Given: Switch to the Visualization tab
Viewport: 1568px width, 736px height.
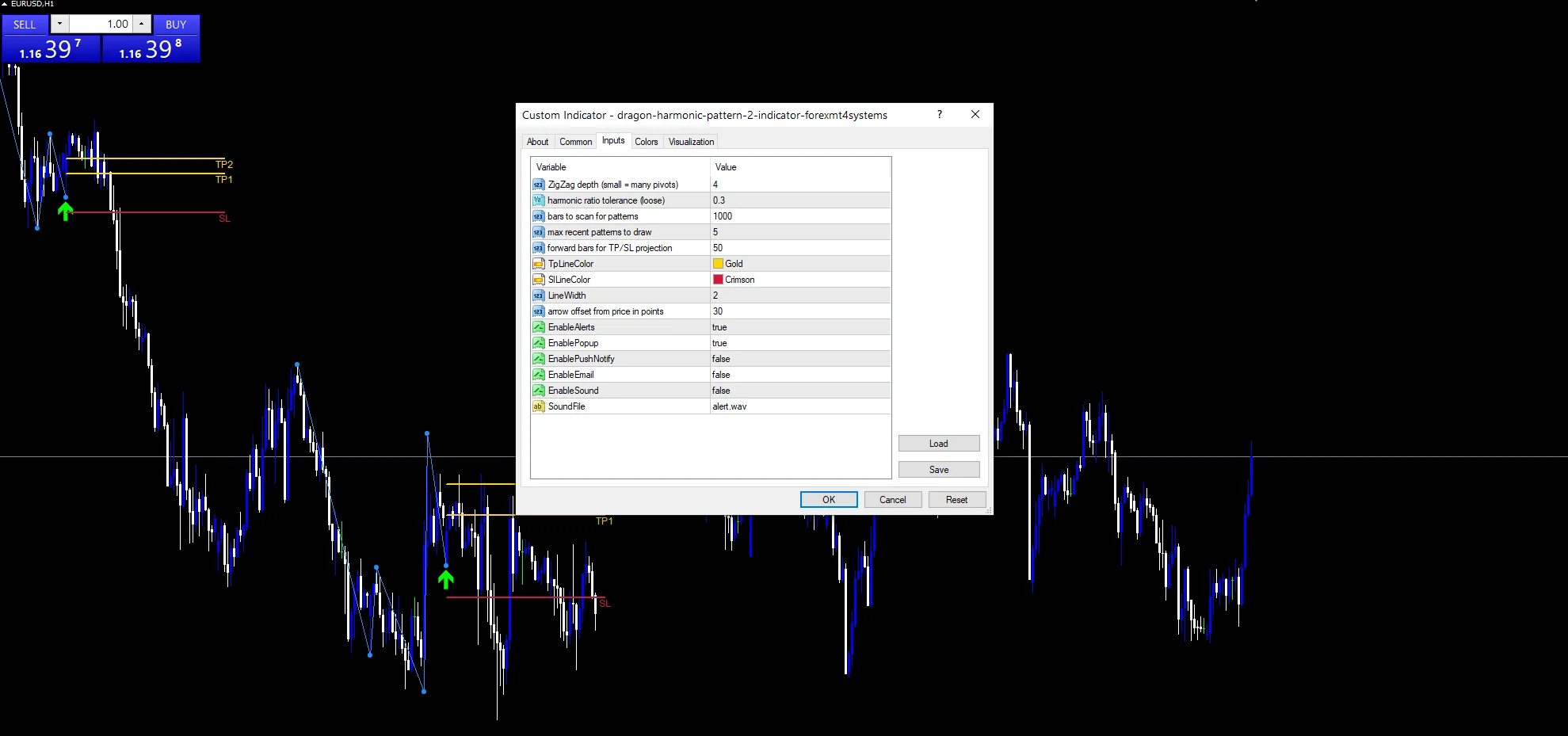Looking at the screenshot, I should (691, 142).
